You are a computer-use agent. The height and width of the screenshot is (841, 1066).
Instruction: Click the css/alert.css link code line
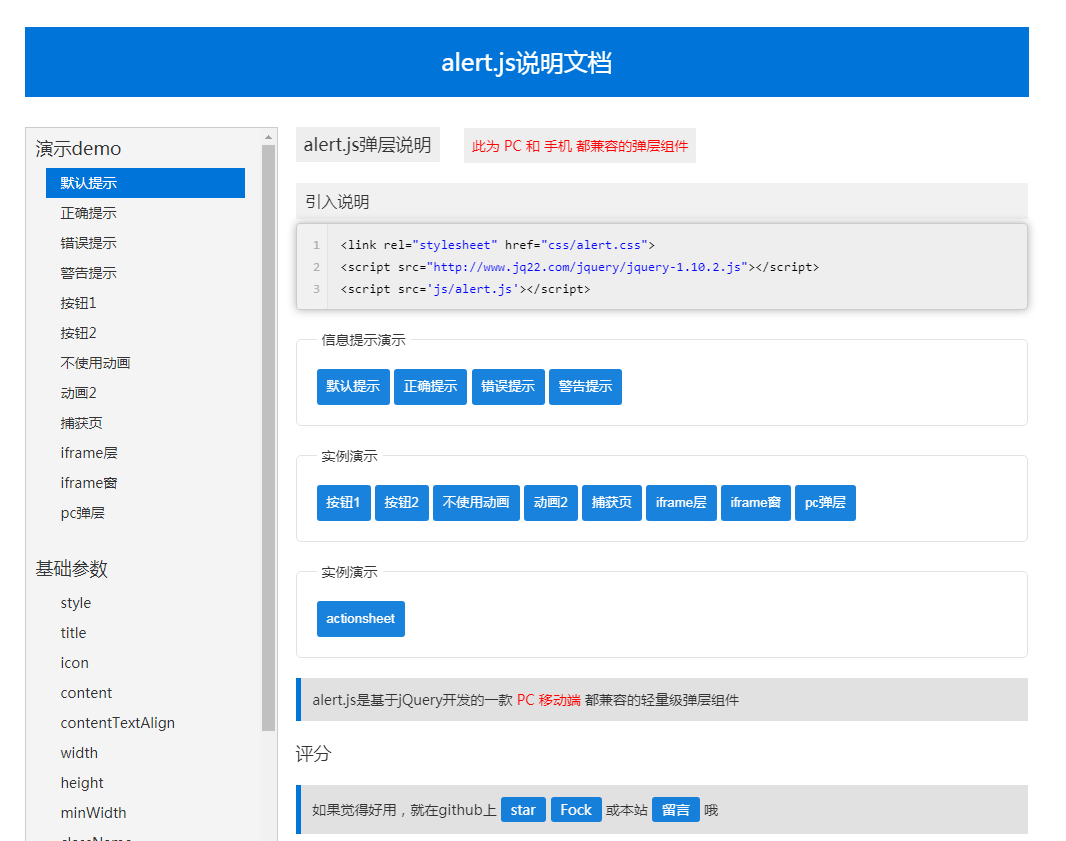[x=498, y=245]
